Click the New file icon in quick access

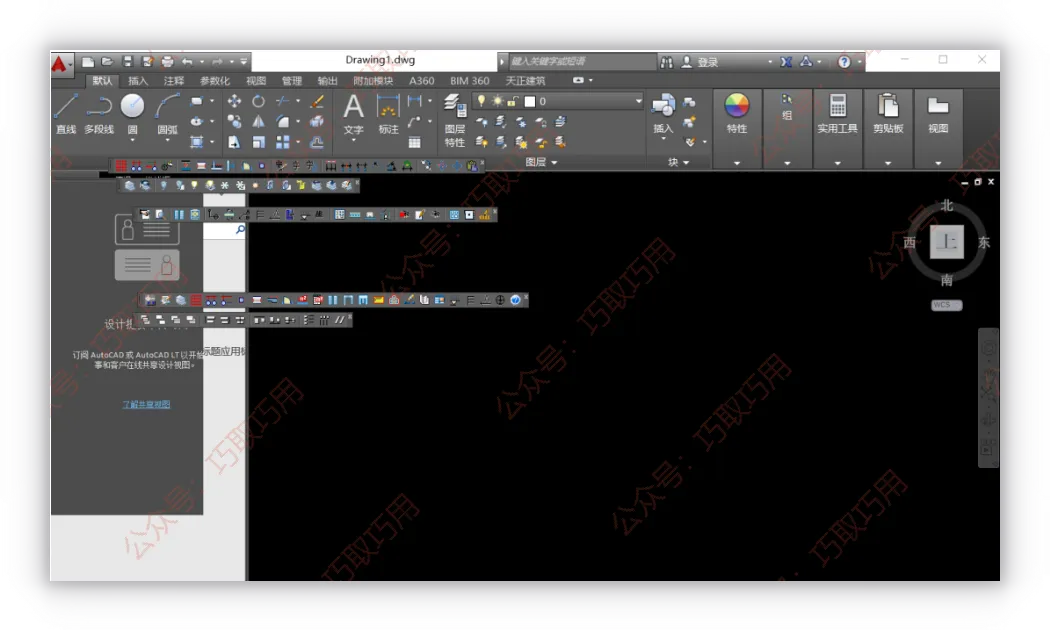(88, 62)
